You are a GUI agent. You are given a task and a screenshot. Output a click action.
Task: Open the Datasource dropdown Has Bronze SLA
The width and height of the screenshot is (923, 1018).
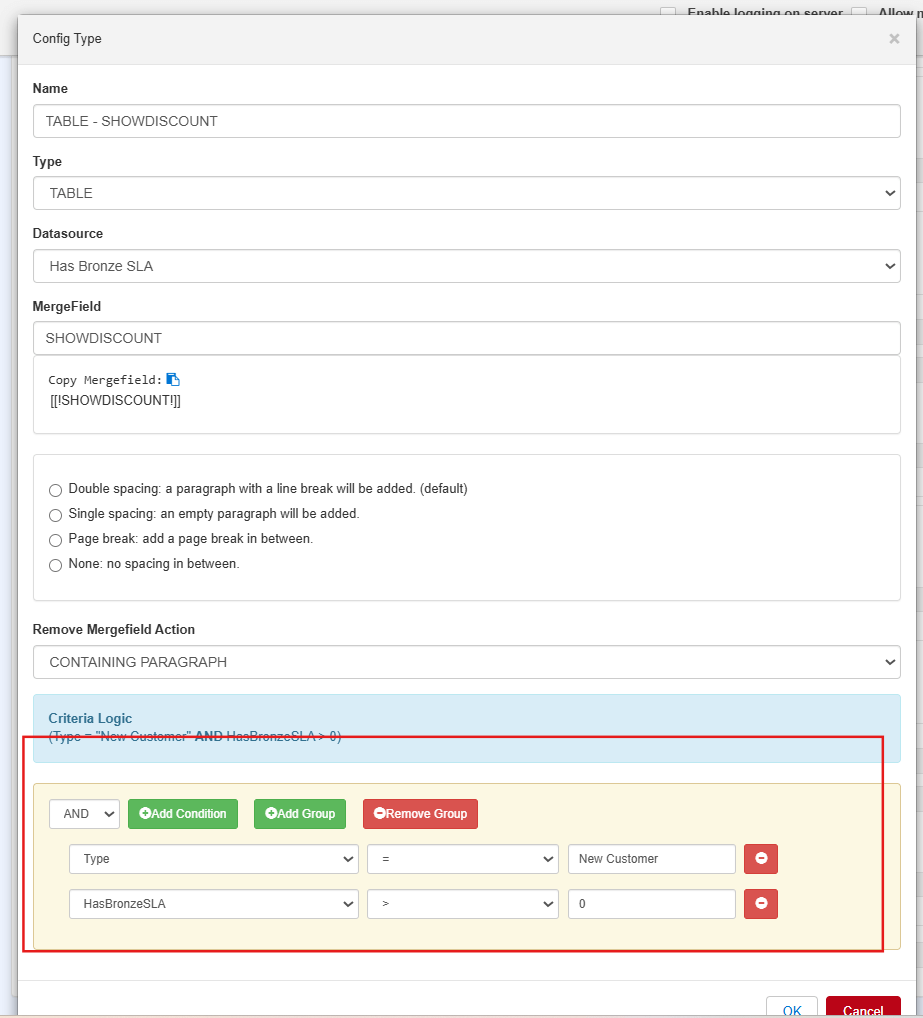(x=467, y=266)
